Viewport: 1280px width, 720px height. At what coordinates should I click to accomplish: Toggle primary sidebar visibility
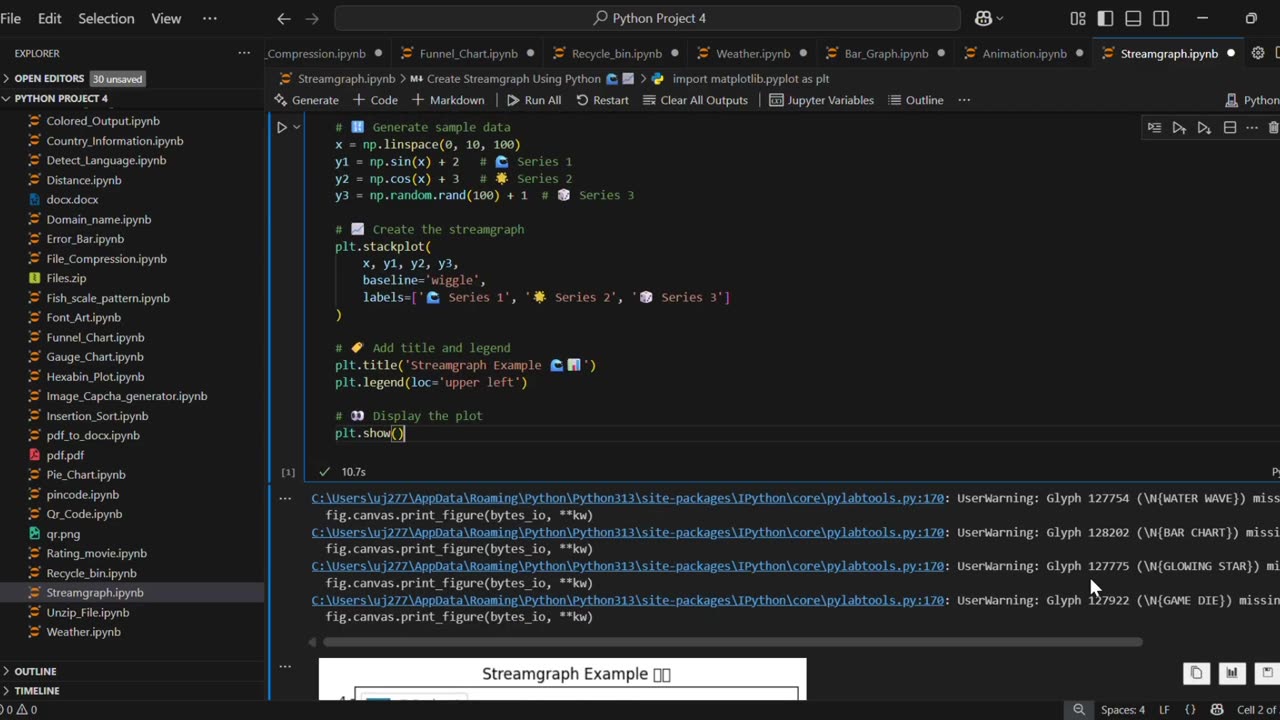[x=1105, y=18]
